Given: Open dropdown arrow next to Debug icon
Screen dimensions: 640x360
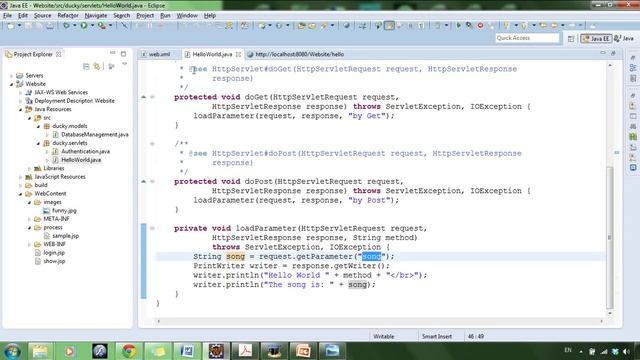Looking at the screenshot, I should (x=74, y=26).
